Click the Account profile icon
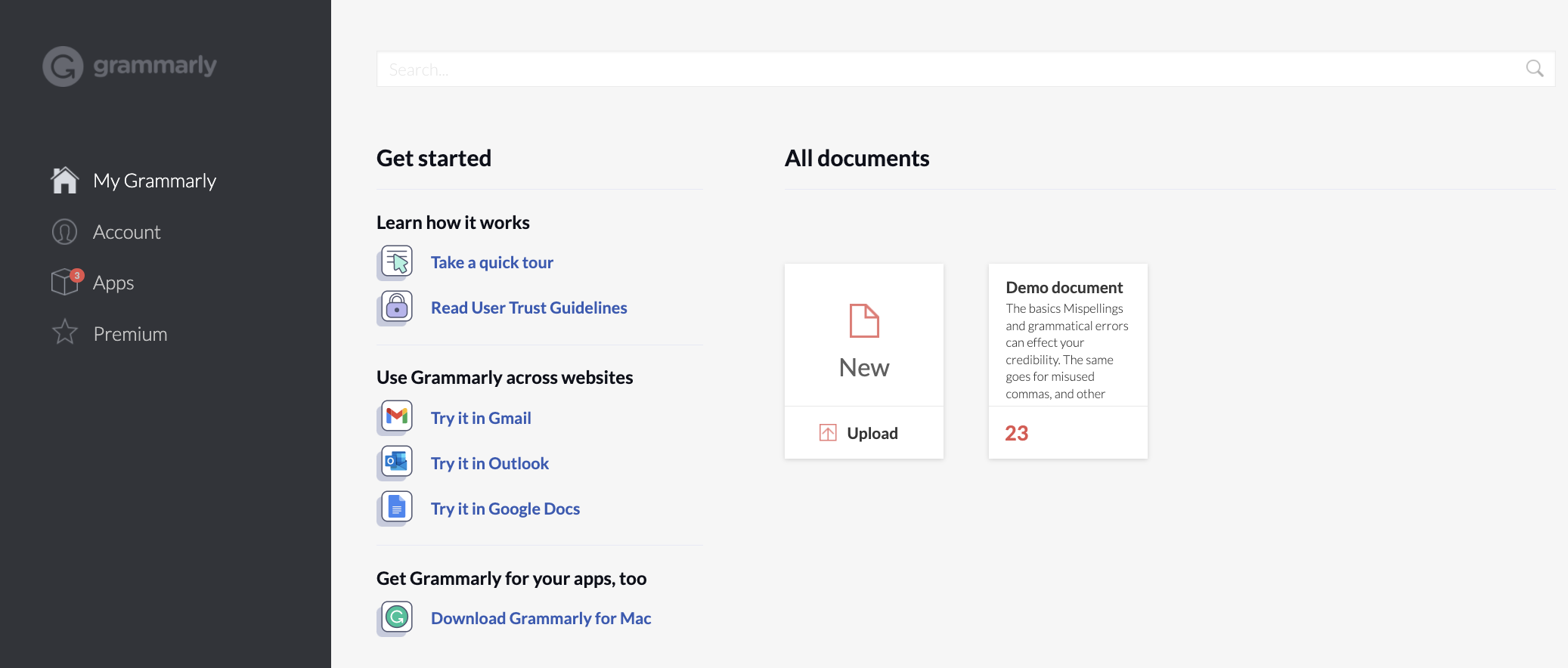This screenshot has width=1568, height=668. click(64, 232)
